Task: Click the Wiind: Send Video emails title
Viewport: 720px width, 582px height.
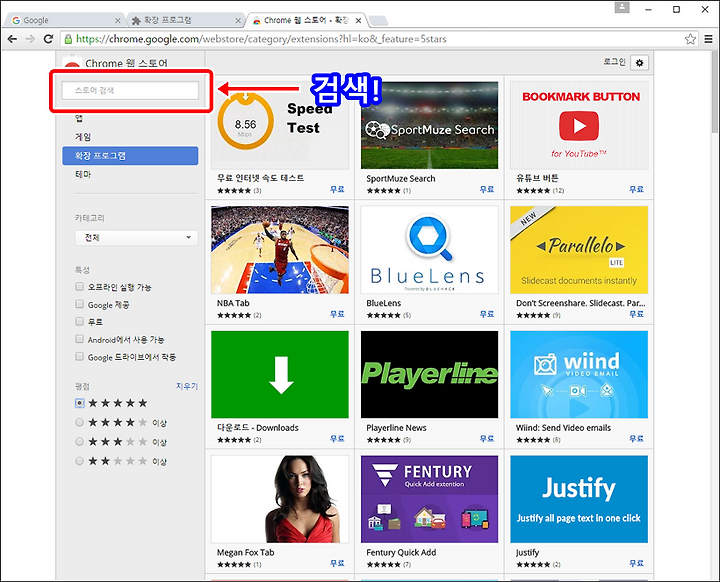Action: point(563,428)
